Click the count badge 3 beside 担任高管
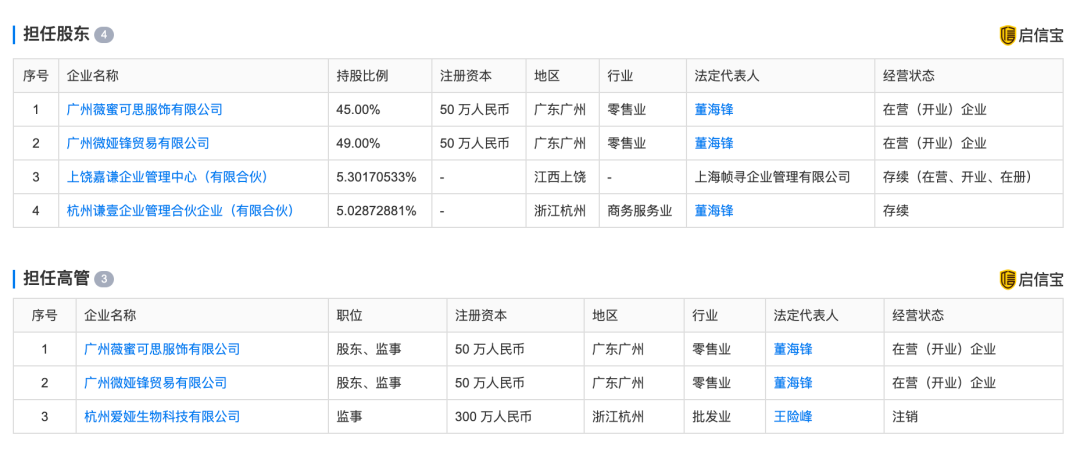1080x456 pixels. [104, 279]
